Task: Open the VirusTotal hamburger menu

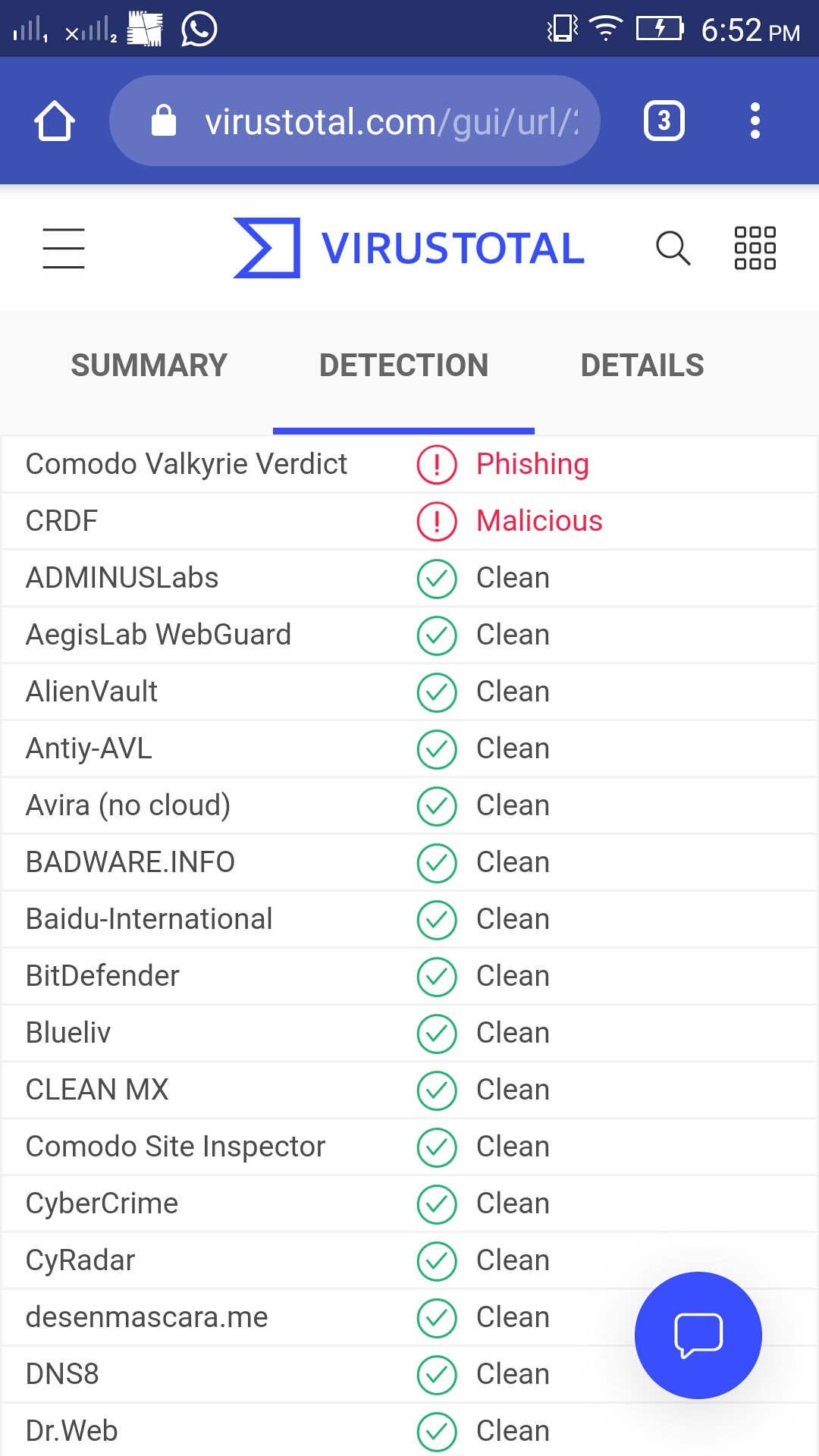Action: point(64,248)
